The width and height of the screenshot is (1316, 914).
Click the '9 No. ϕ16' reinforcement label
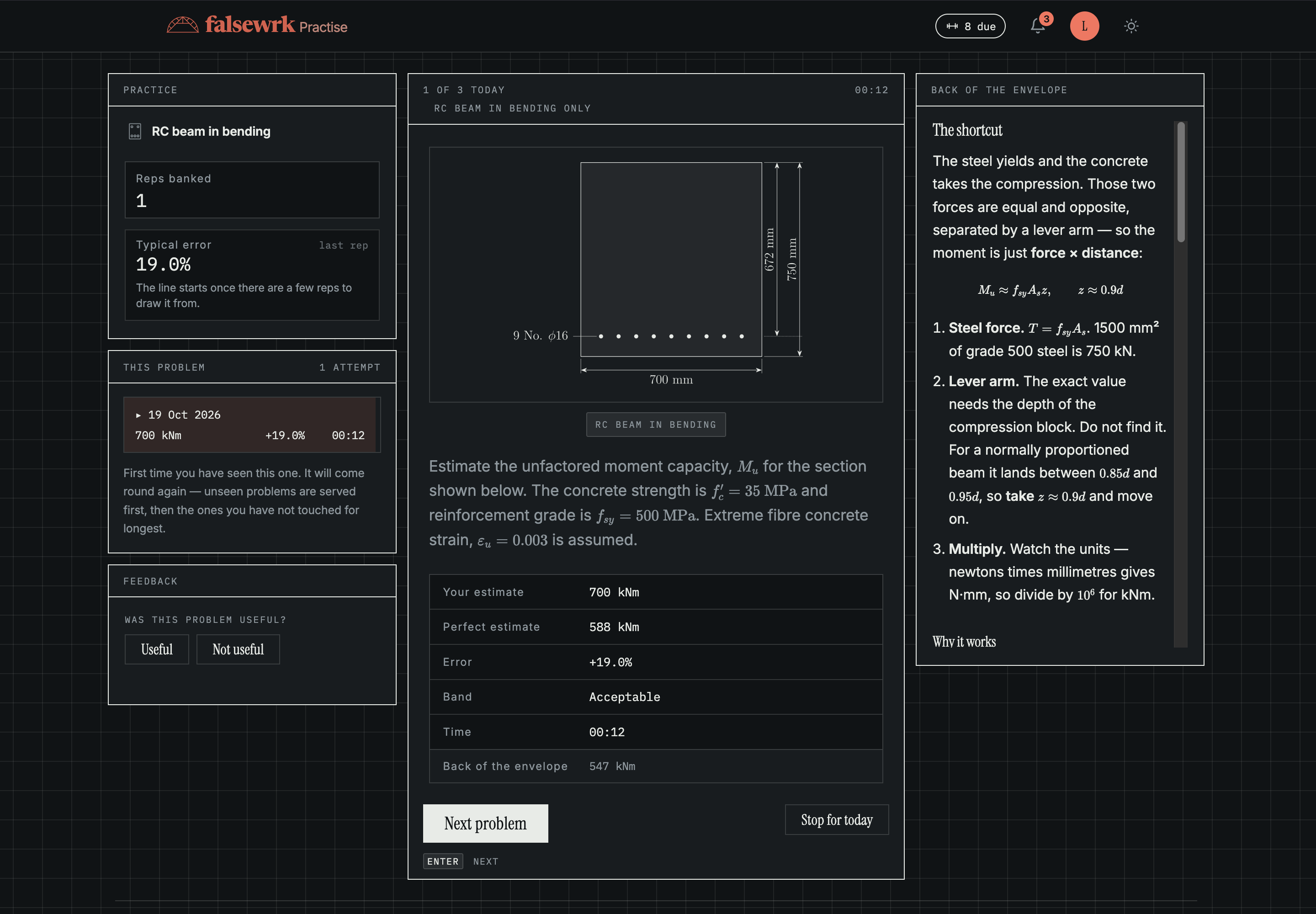pyautogui.click(x=540, y=335)
